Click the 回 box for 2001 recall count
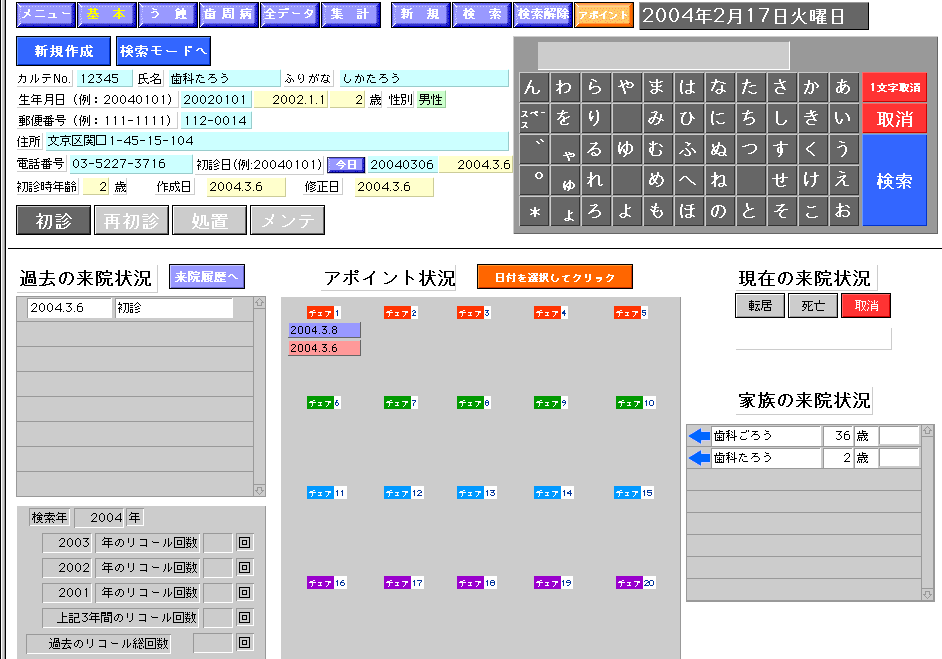 pos(244,593)
